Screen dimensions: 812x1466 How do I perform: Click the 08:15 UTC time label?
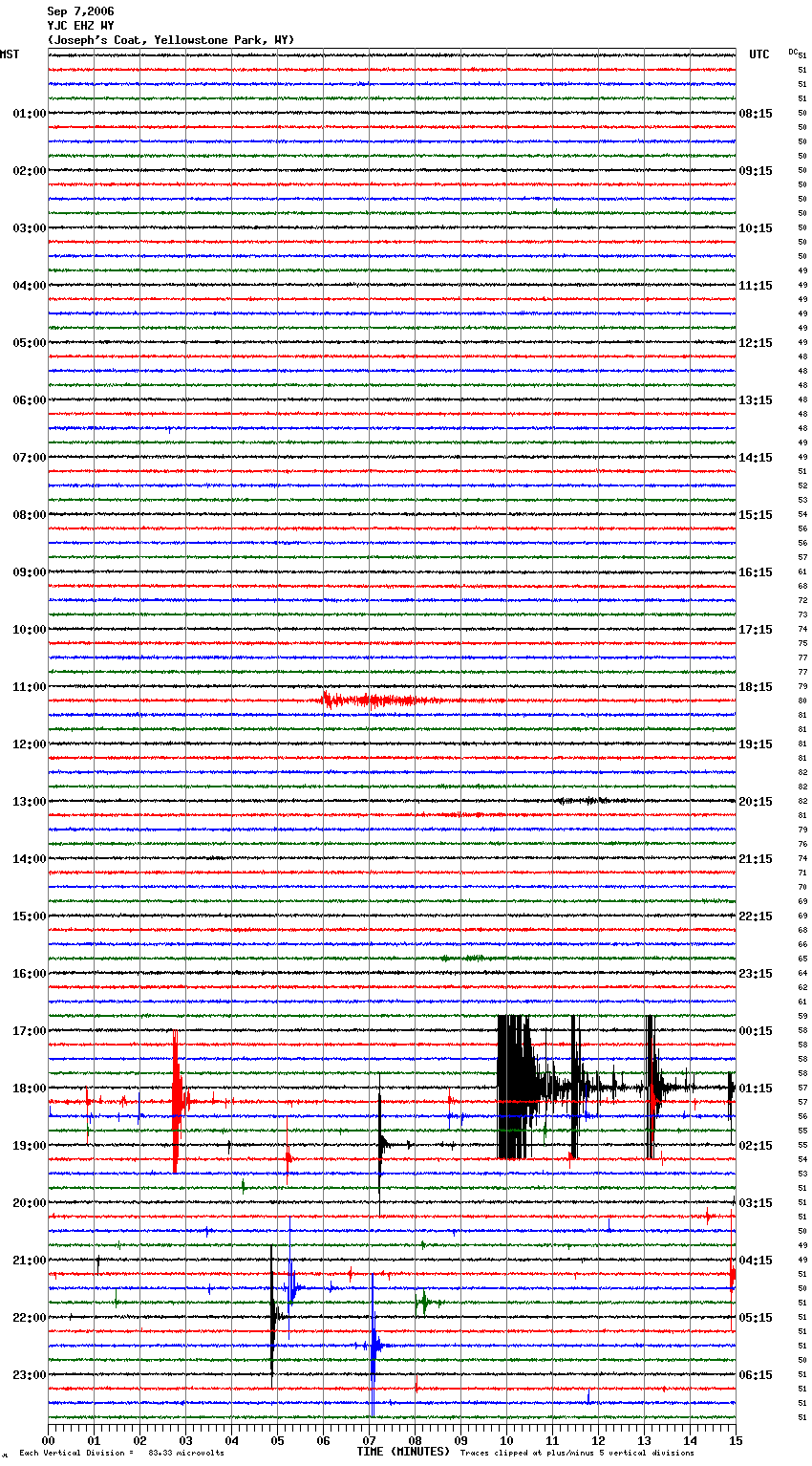[756, 114]
